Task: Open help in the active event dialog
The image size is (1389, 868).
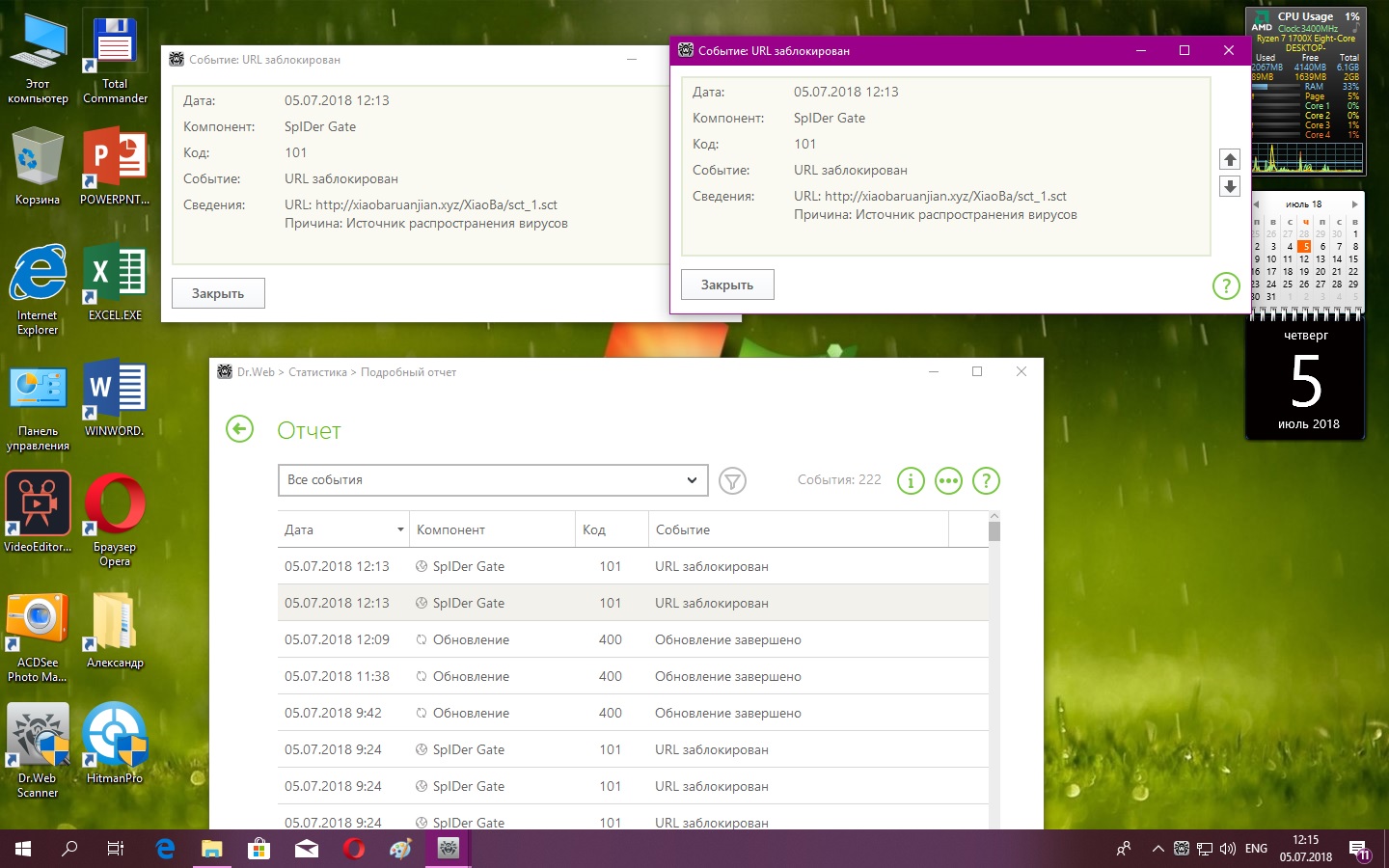Action: pos(1225,285)
